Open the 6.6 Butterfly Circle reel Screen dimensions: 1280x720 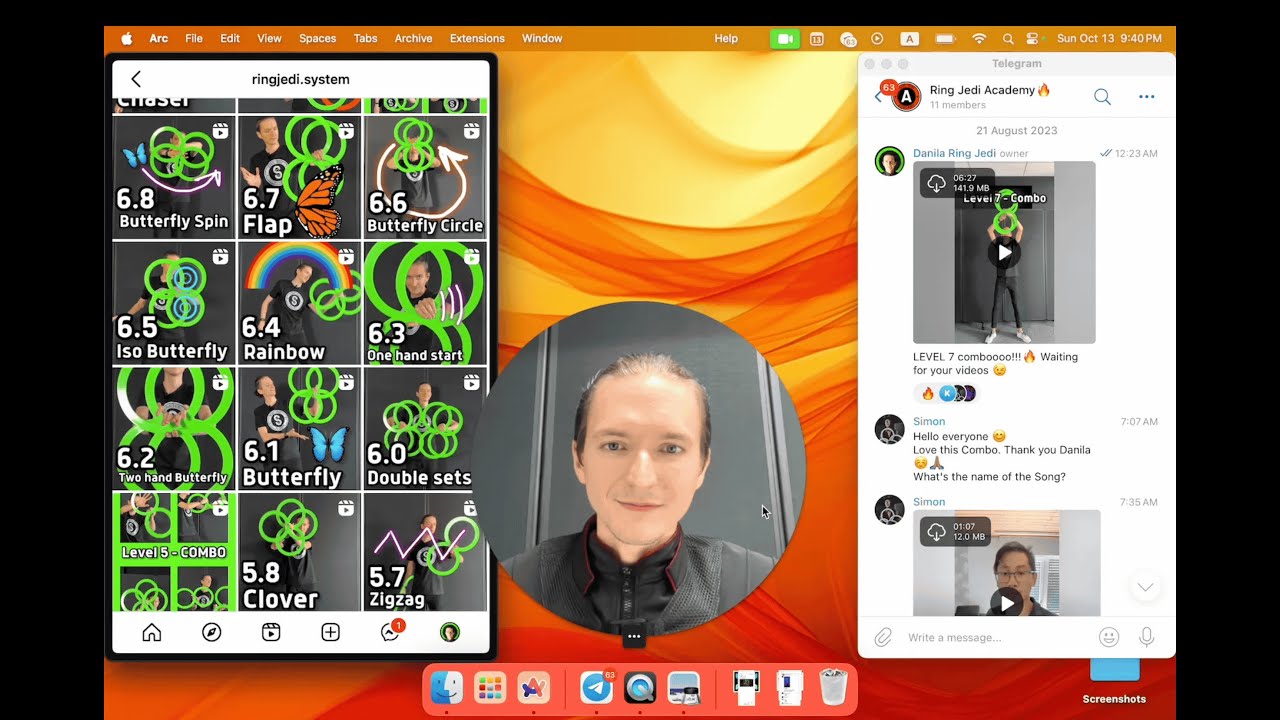(x=425, y=177)
